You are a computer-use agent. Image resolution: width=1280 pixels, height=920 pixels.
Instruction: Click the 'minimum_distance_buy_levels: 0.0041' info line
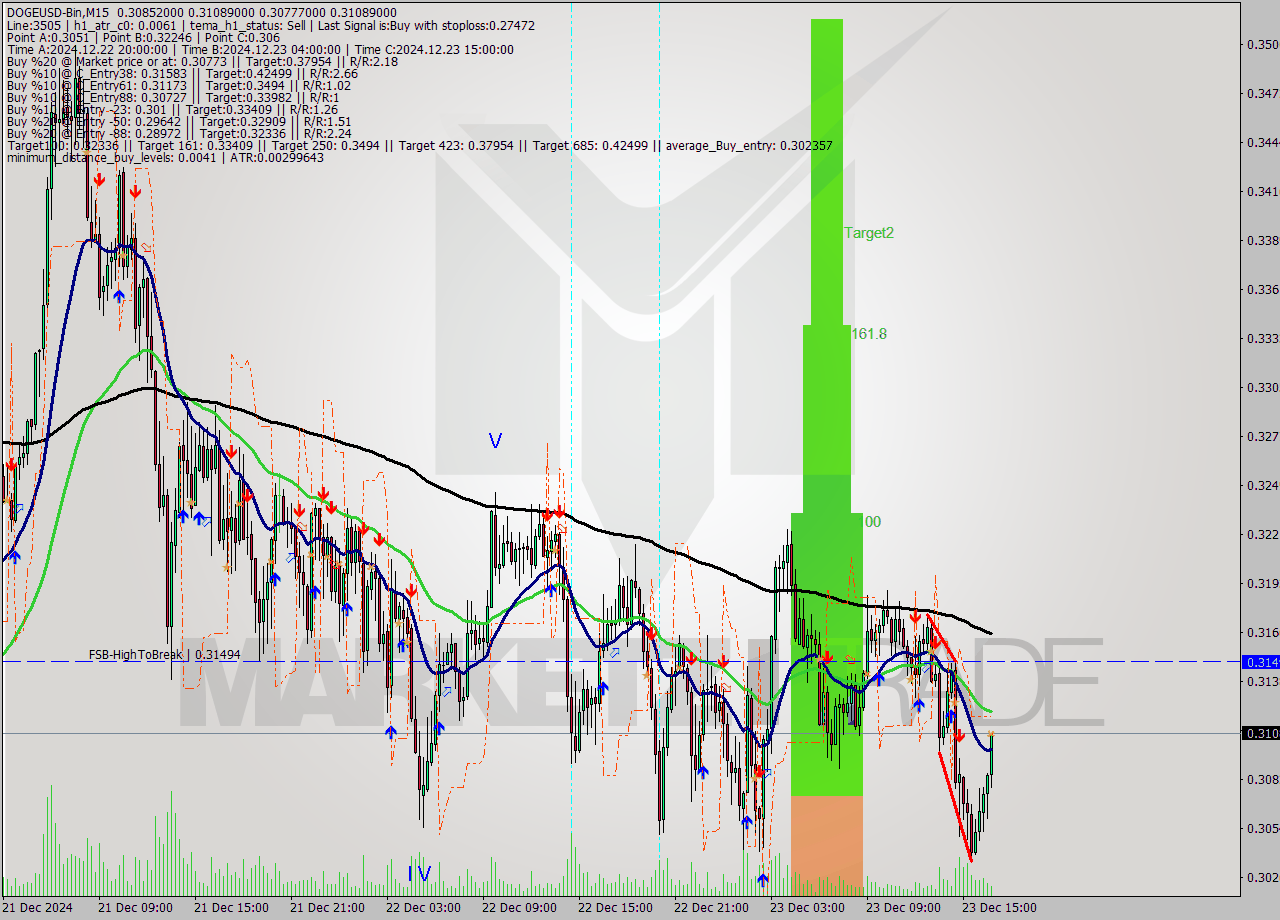[165, 157]
